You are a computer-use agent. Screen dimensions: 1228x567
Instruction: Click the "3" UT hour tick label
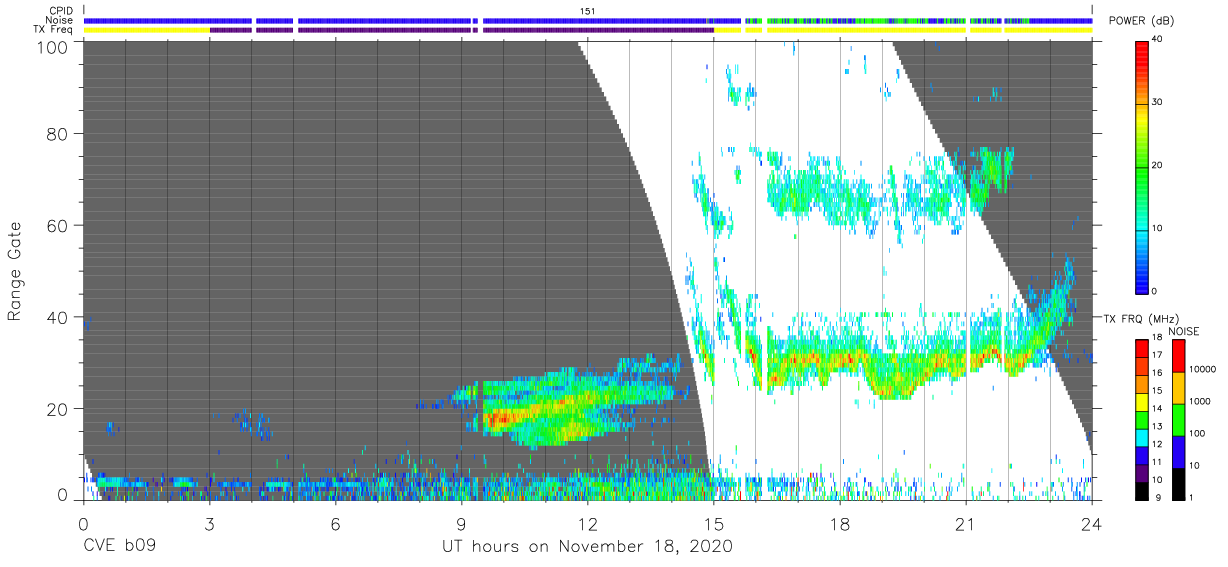pos(209,523)
